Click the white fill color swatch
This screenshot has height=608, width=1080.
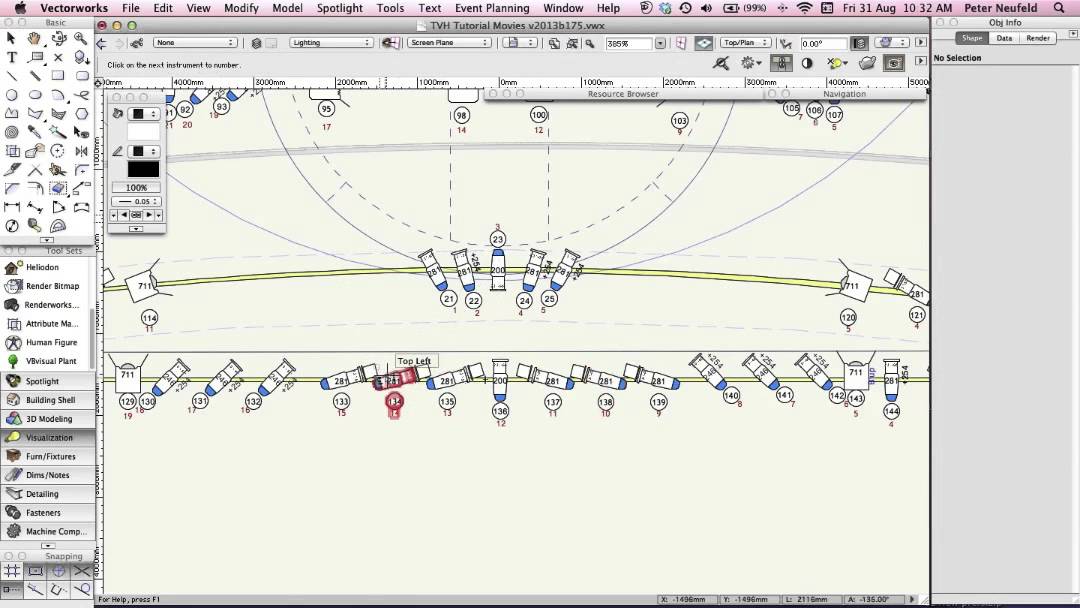[x=143, y=132]
